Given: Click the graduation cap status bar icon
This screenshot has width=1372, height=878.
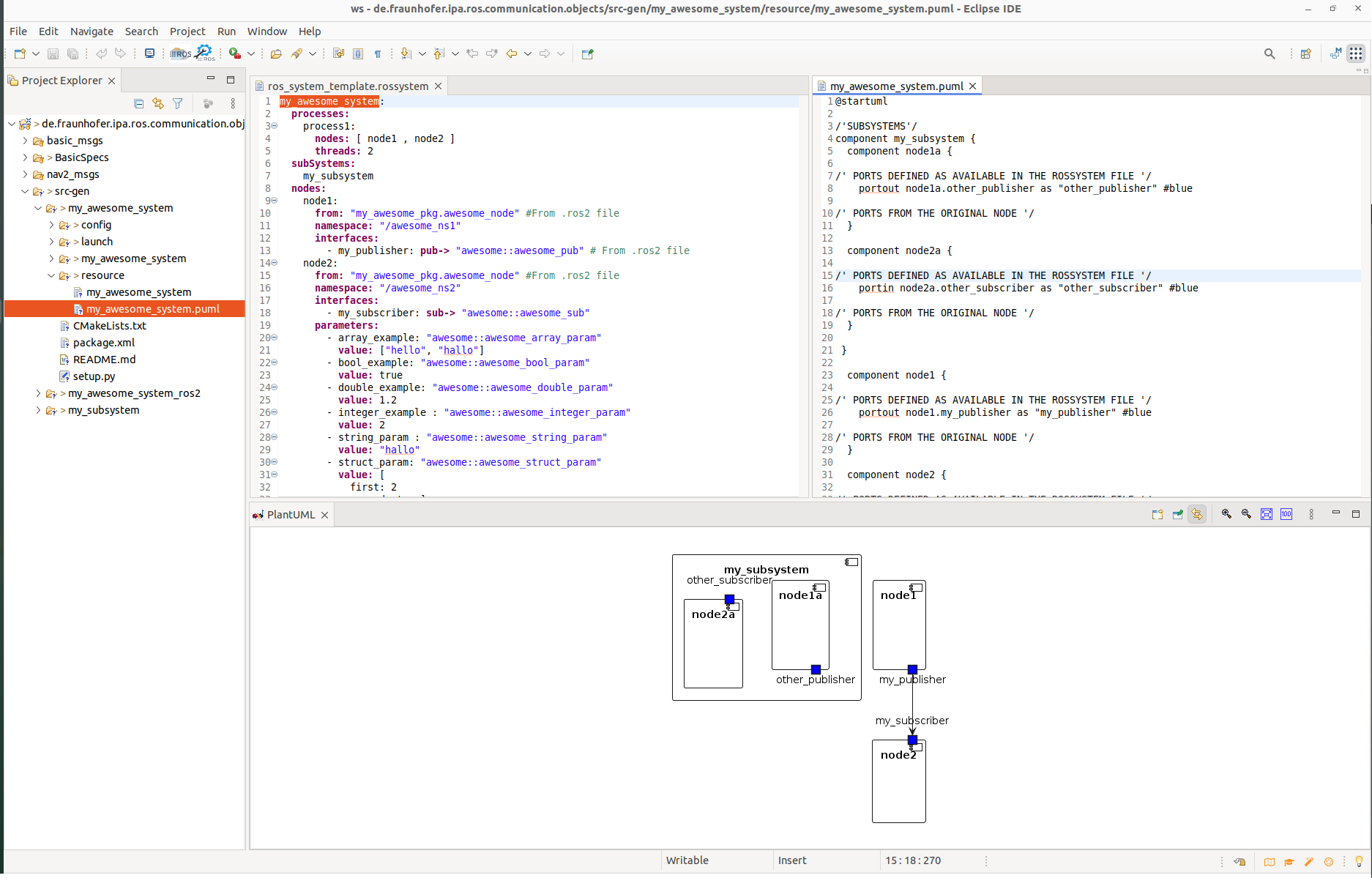Looking at the screenshot, I should pyautogui.click(x=1289, y=861).
